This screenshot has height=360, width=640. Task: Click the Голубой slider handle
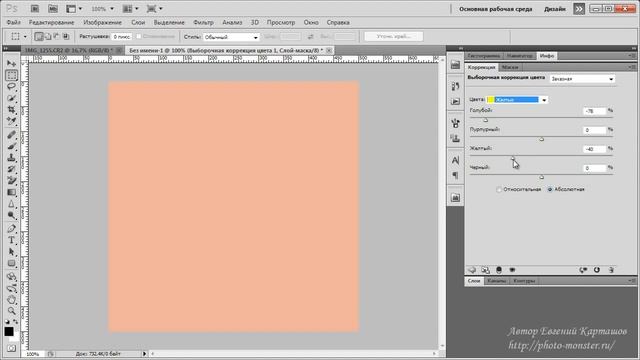(x=485, y=120)
